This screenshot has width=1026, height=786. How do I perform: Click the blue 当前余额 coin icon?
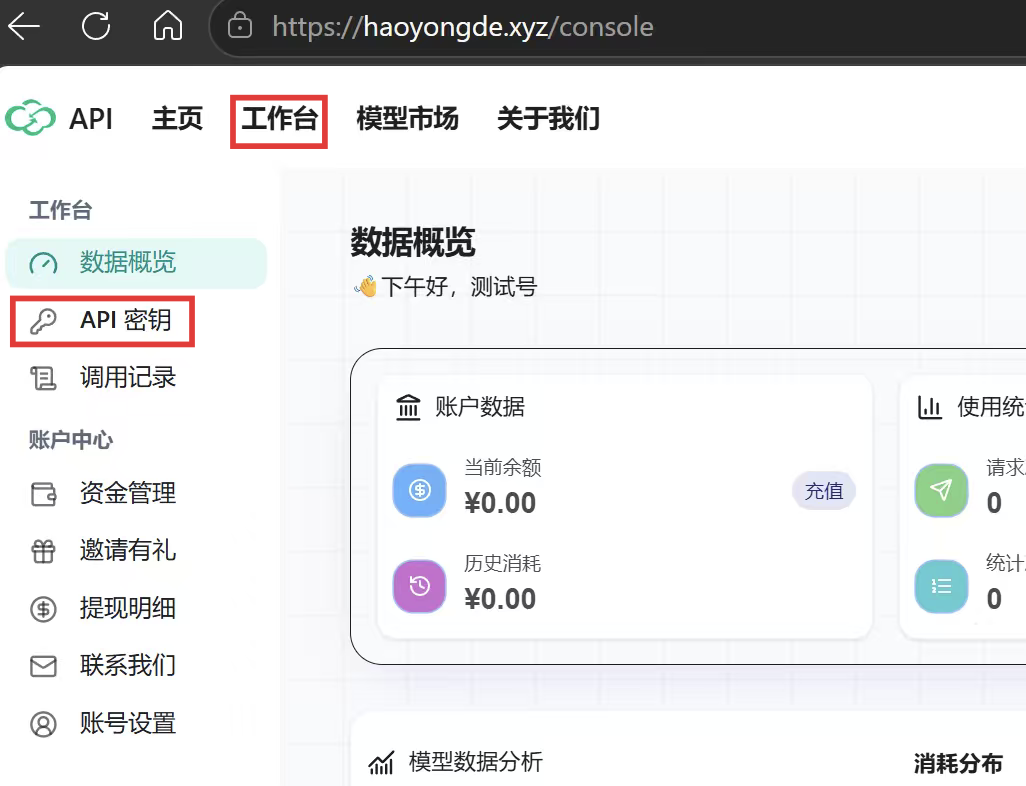coord(419,490)
